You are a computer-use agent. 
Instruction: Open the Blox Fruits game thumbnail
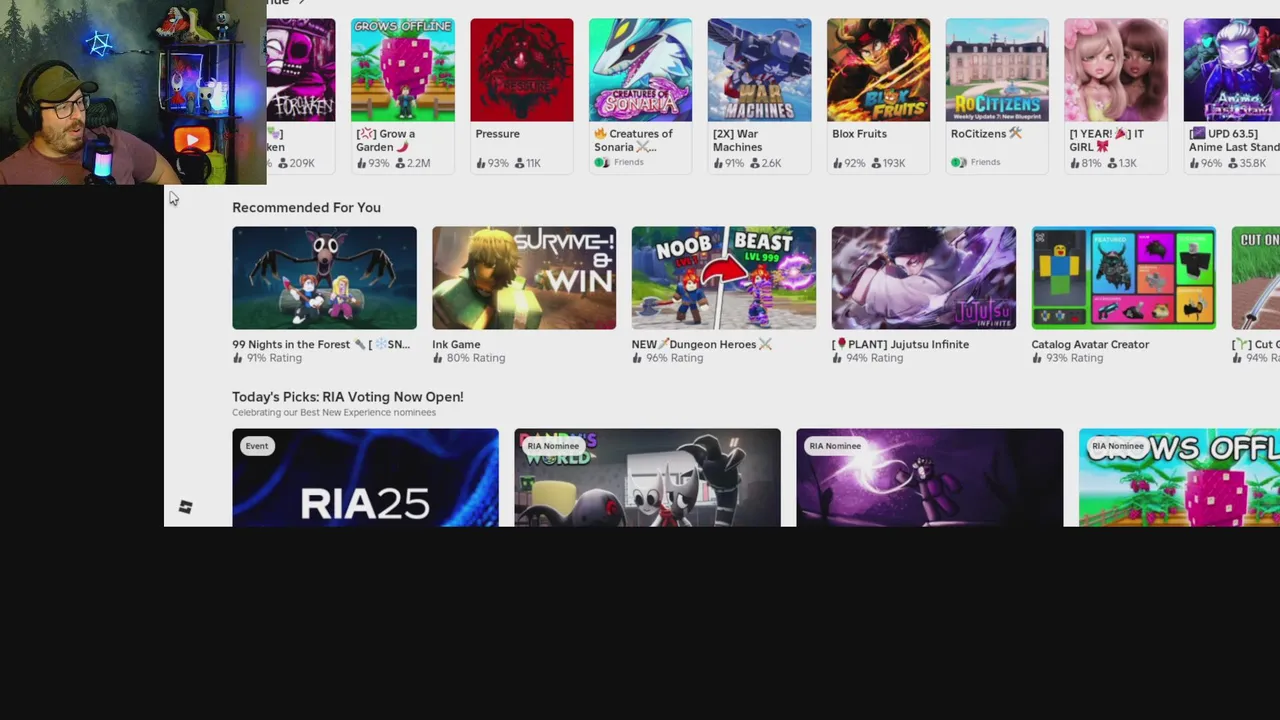tap(878, 70)
